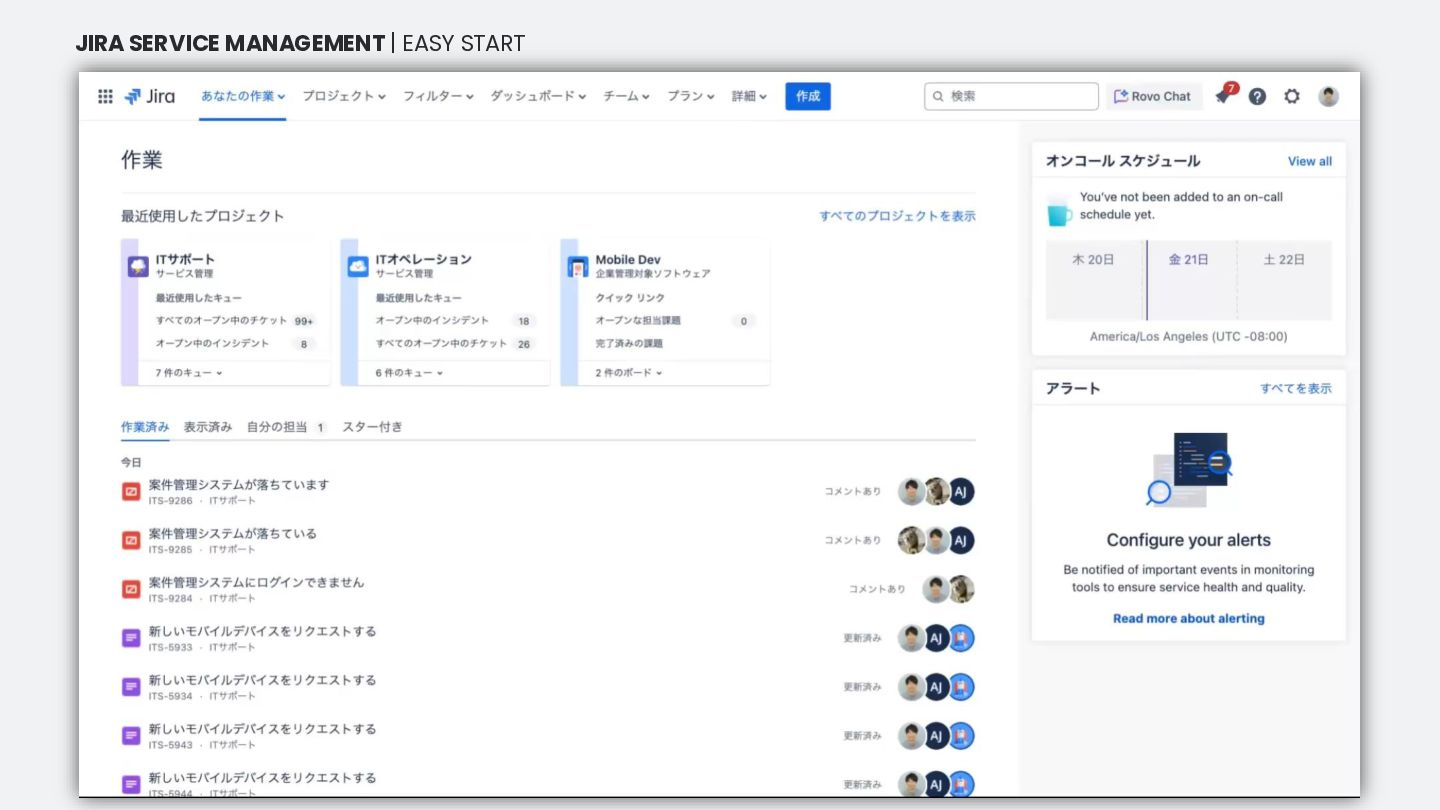Click the request icon for ITS-5934
This screenshot has height=810, width=1440.
pyautogui.click(x=131, y=687)
